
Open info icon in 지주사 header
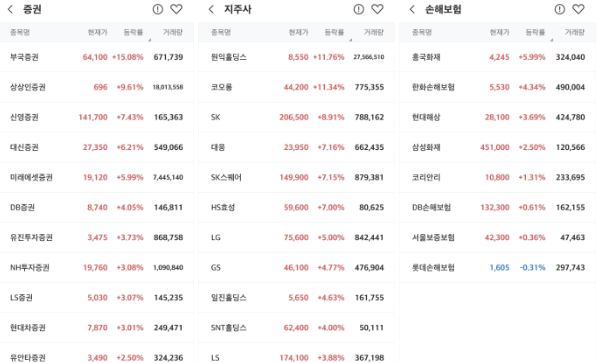(359, 9)
